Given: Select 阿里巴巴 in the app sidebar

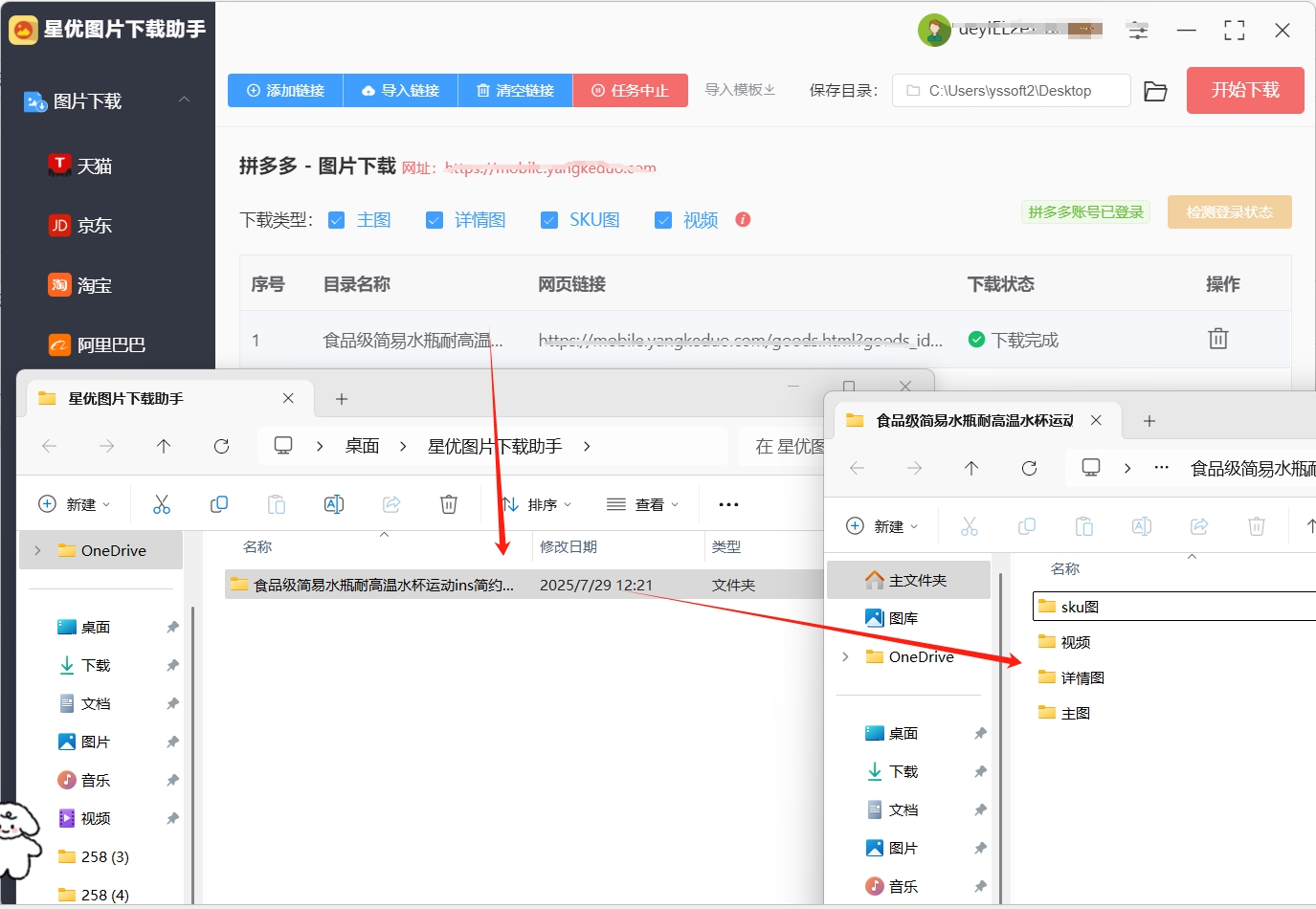Looking at the screenshot, I should (97, 344).
